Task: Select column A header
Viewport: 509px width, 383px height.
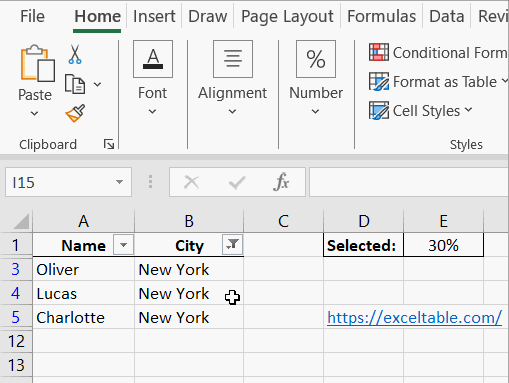Action: (83, 221)
